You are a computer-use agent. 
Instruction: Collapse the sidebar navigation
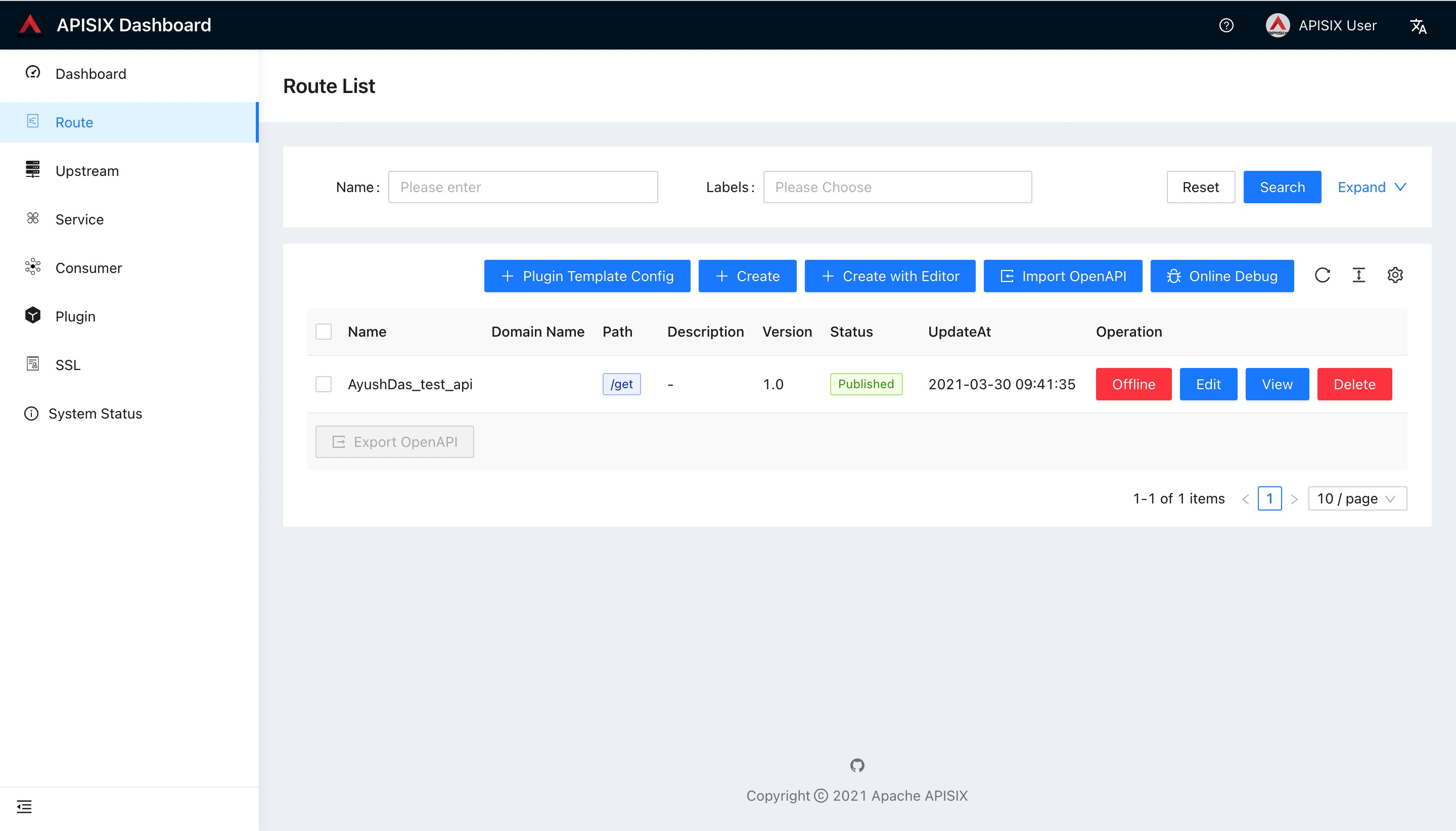[24, 806]
